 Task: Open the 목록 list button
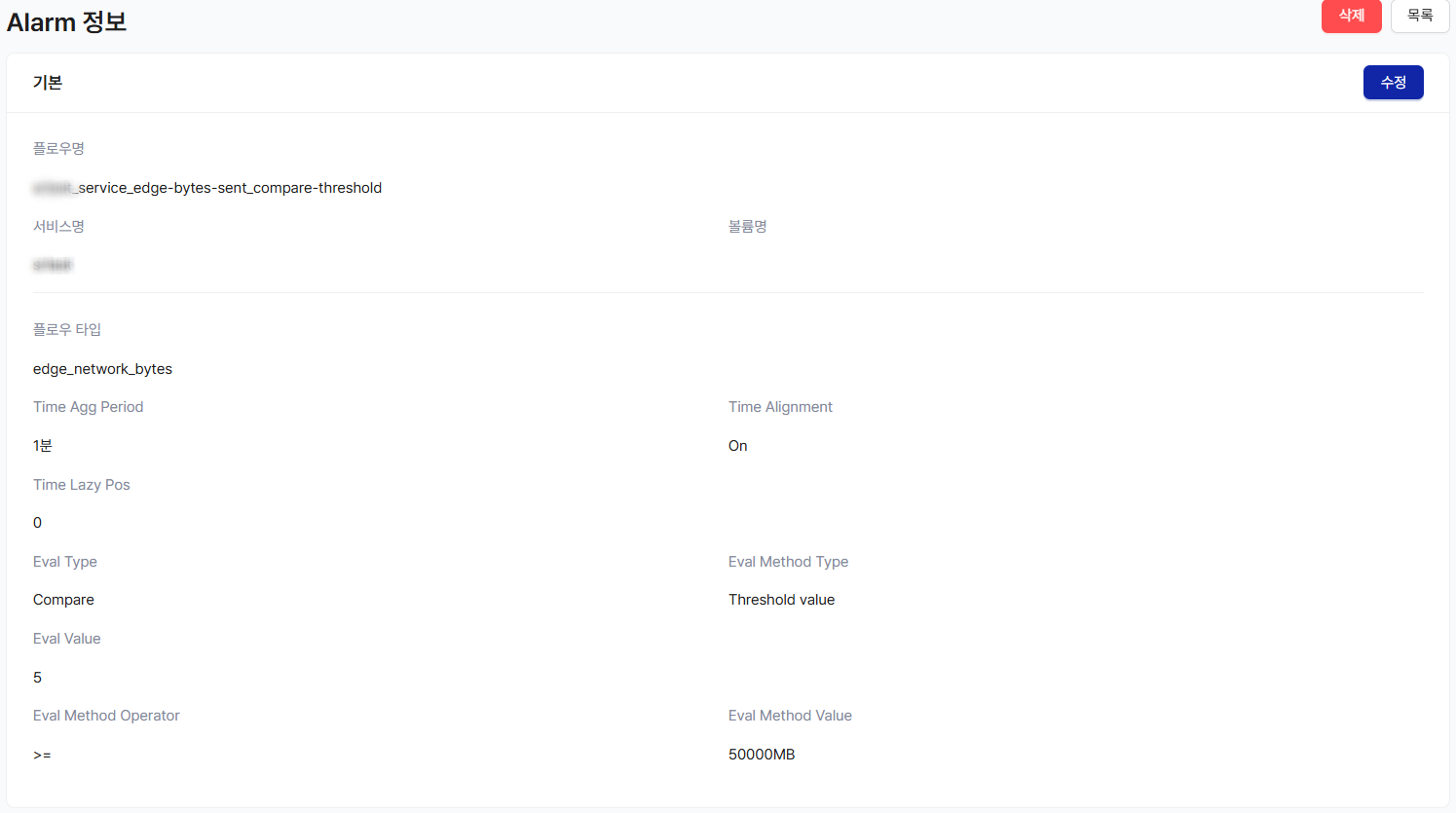pos(1420,16)
